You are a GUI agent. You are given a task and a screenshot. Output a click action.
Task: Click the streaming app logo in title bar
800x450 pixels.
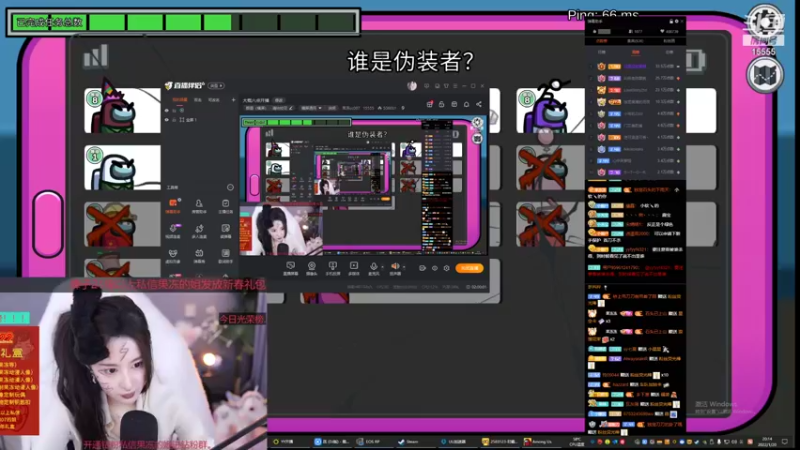(186, 85)
